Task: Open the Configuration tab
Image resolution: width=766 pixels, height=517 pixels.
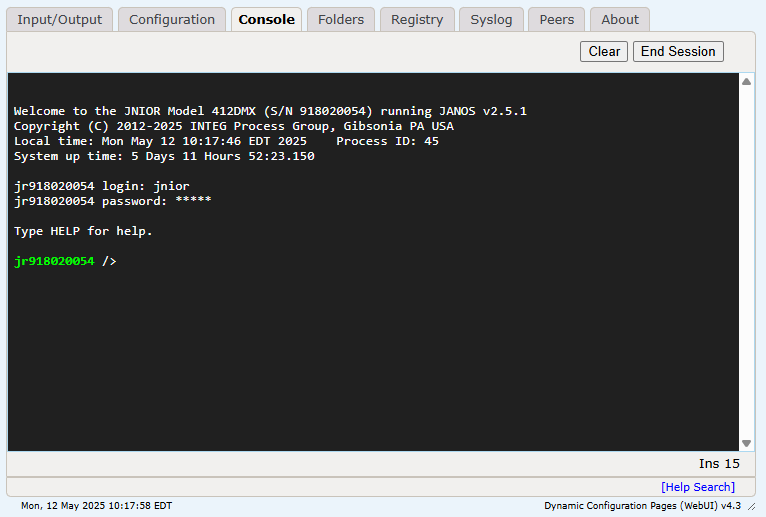Action: point(172,19)
